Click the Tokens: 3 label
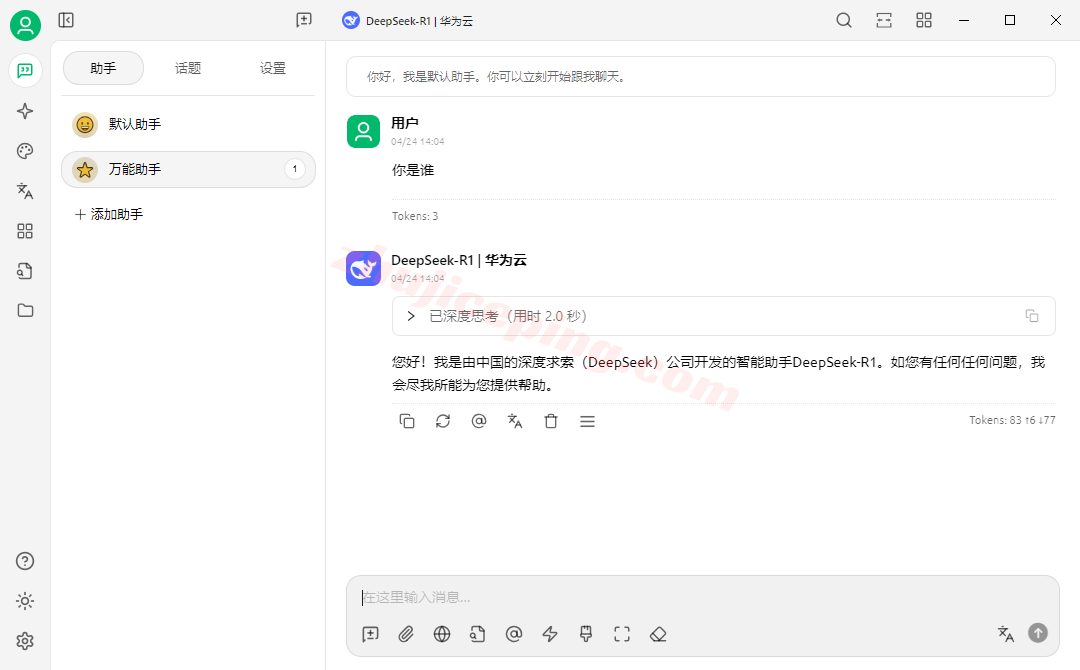 click(x=415, y=216)
